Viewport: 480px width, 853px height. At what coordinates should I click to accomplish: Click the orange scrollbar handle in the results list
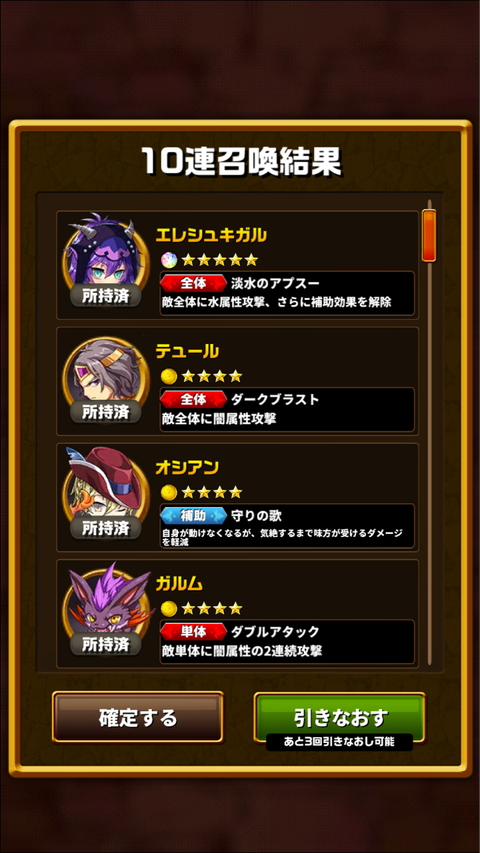point(429,236)
